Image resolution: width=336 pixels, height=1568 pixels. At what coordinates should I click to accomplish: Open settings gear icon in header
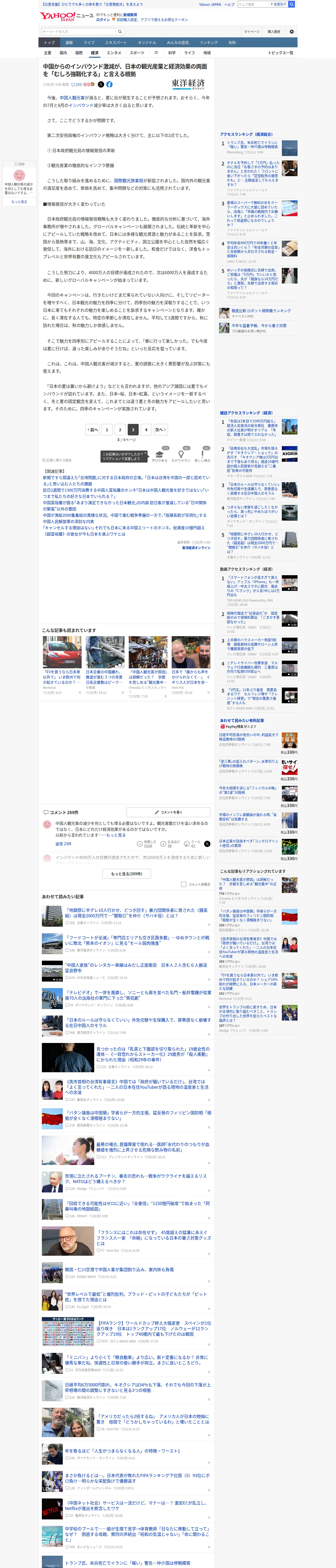pos(292,32)
